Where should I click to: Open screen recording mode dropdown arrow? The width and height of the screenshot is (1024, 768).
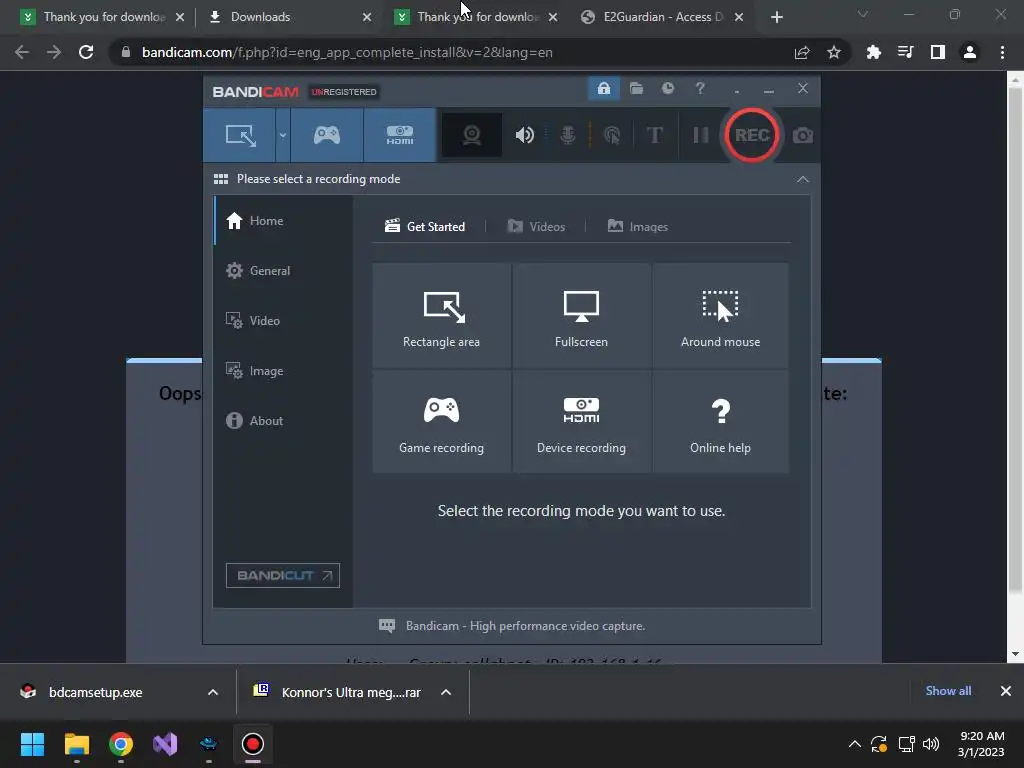pos(283,135)
